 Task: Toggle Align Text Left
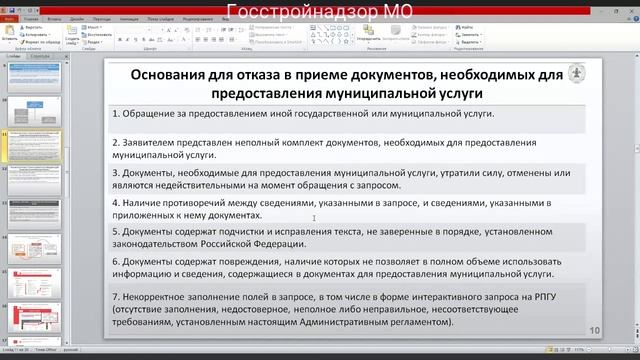198,40
